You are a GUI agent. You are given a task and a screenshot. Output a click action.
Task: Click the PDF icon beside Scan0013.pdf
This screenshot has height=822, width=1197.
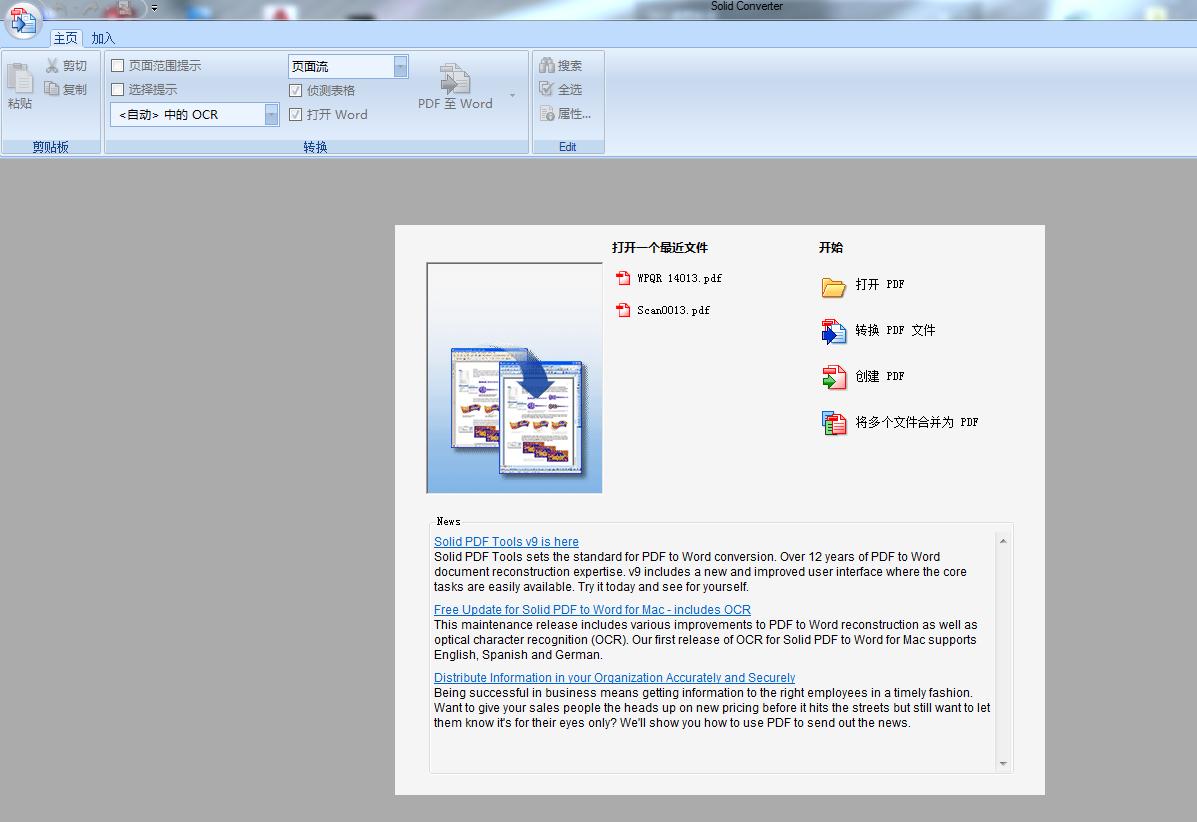pos(623,310)
